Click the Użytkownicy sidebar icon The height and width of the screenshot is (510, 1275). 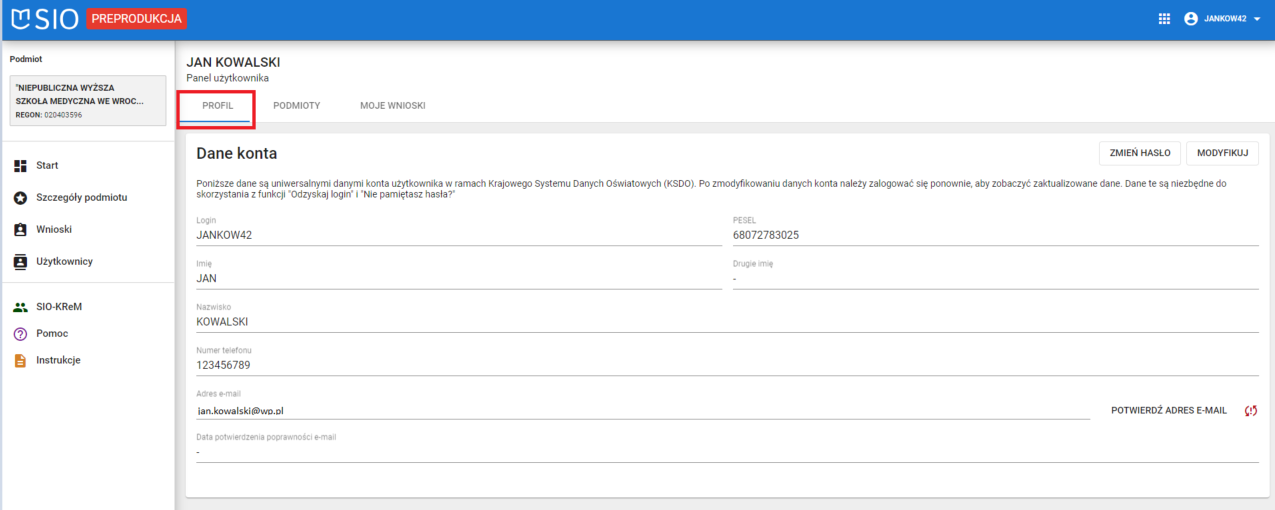point(20,262)
